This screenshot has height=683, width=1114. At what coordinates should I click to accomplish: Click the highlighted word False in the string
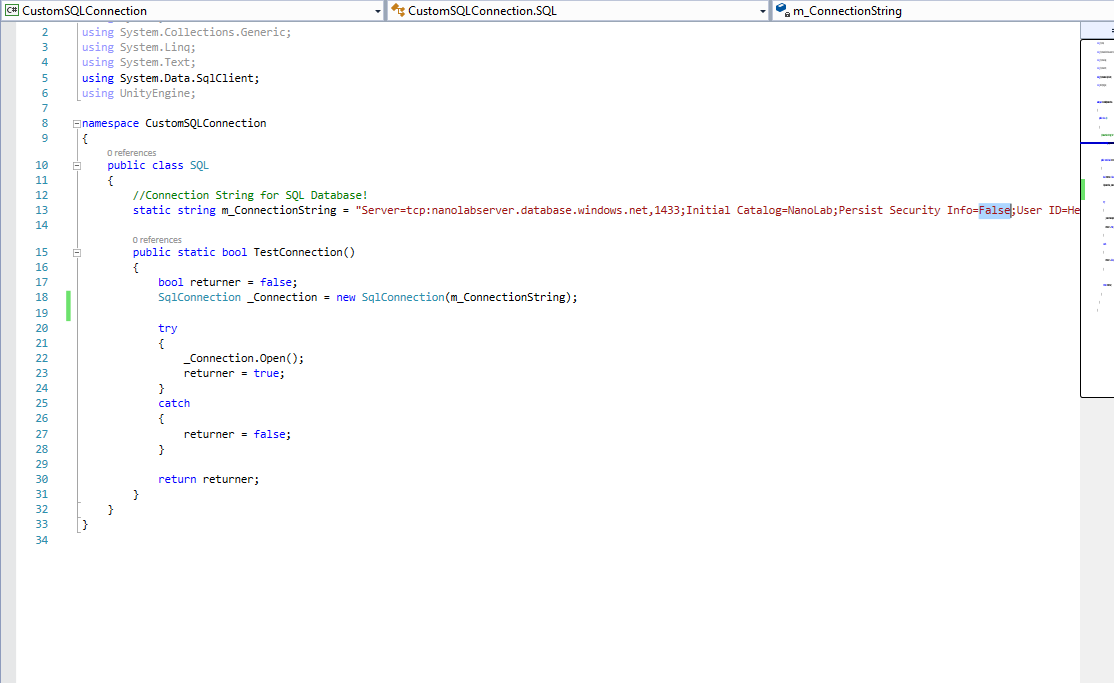coord(994,210)
